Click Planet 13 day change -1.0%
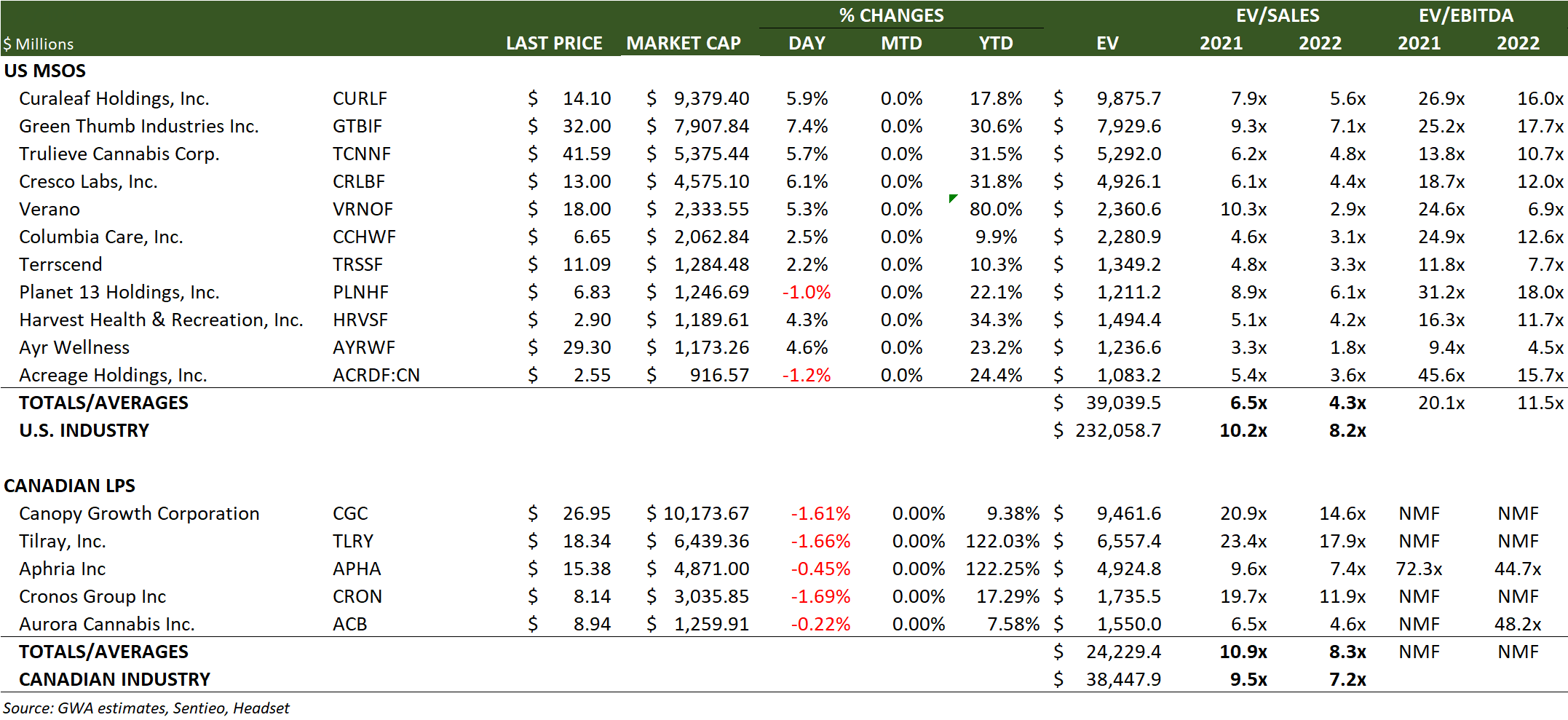Image resolution: width=1568 pixels, height=720 pixels. (807, 292)
